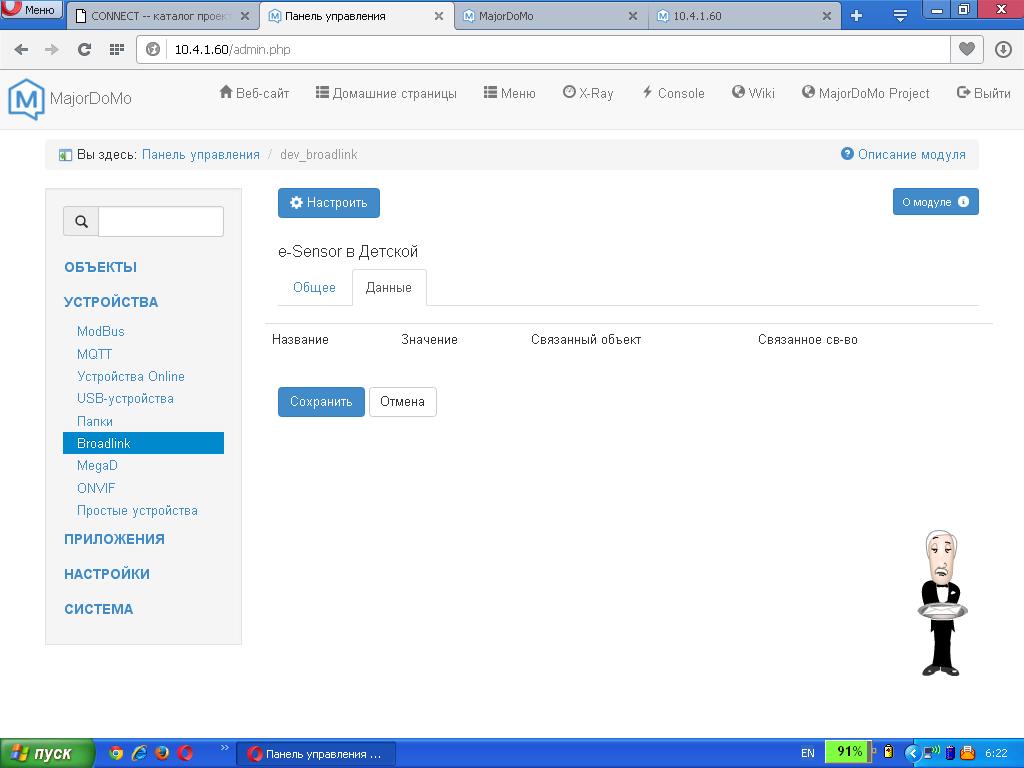1024x768 pixels.
Task: Select the Данные tab
Action: pyautogui.click(x=389, y=287)
